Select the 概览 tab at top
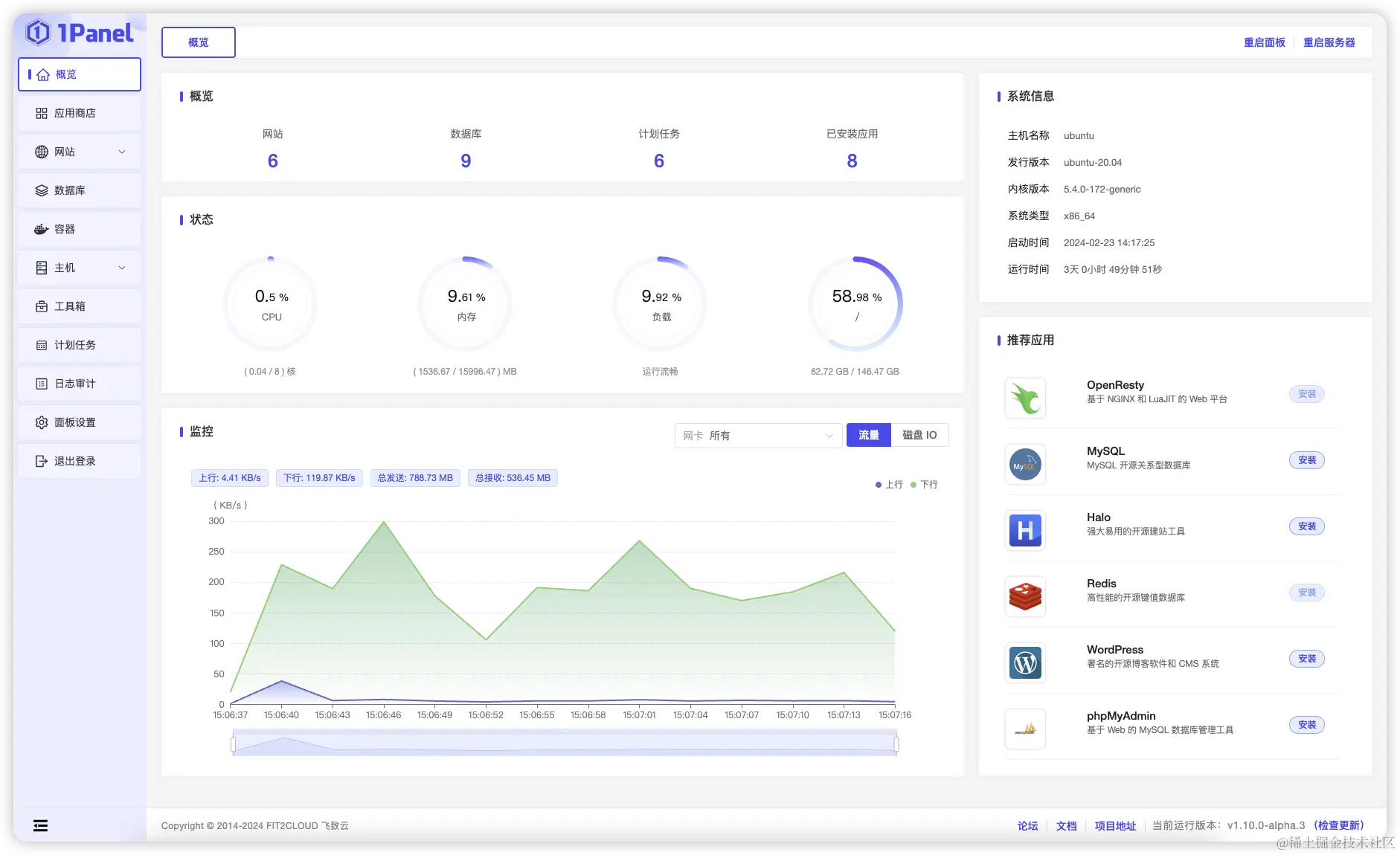 click(199, 42)
